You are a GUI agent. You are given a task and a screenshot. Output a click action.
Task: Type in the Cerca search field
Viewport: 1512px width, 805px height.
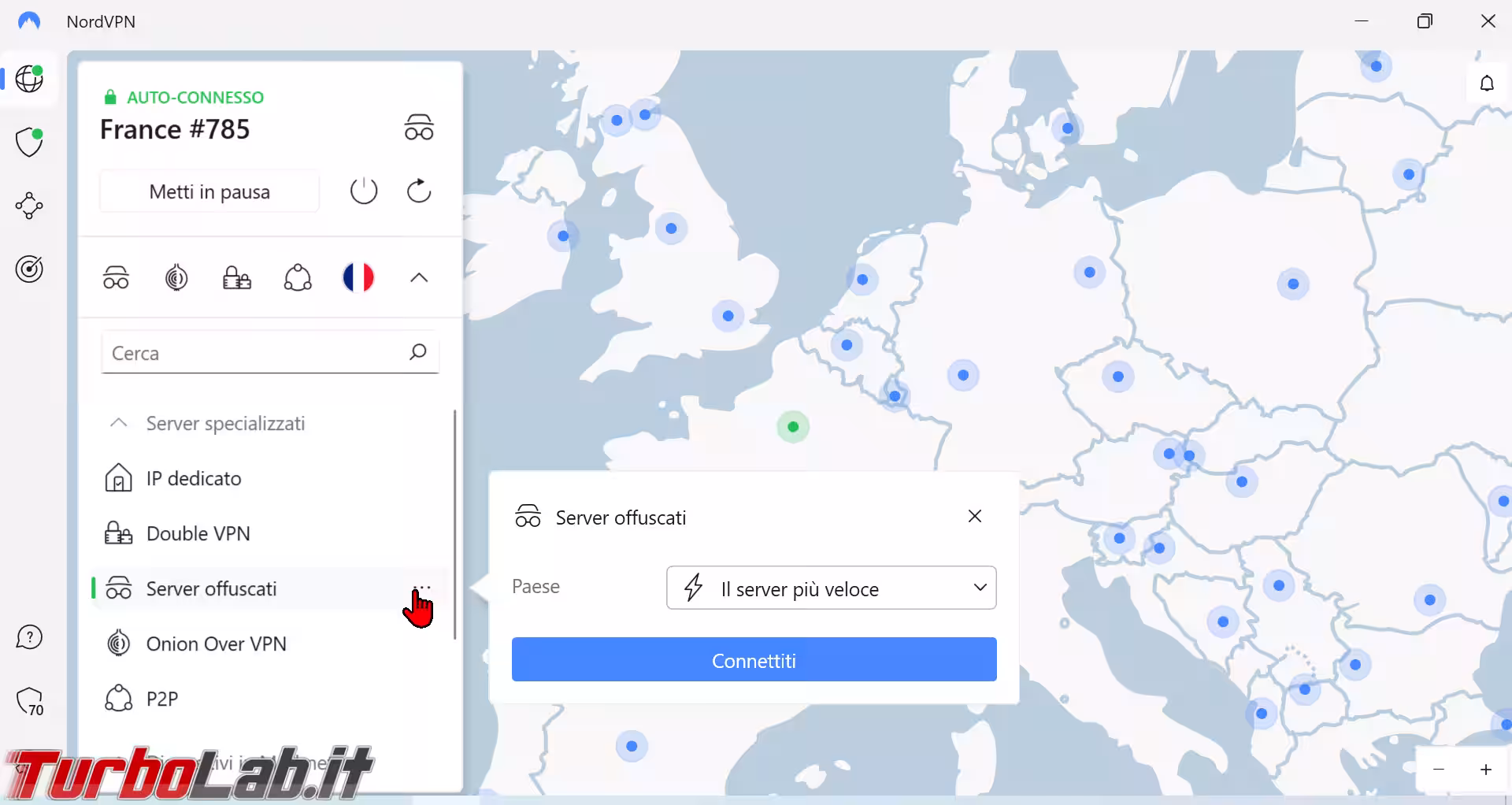(270, 353)
